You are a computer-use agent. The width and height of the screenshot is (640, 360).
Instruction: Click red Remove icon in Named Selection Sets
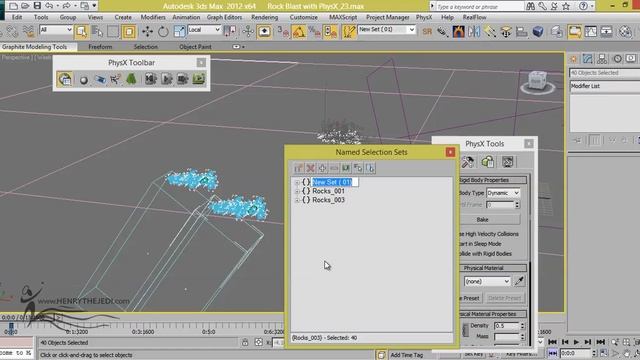[310, 168]
